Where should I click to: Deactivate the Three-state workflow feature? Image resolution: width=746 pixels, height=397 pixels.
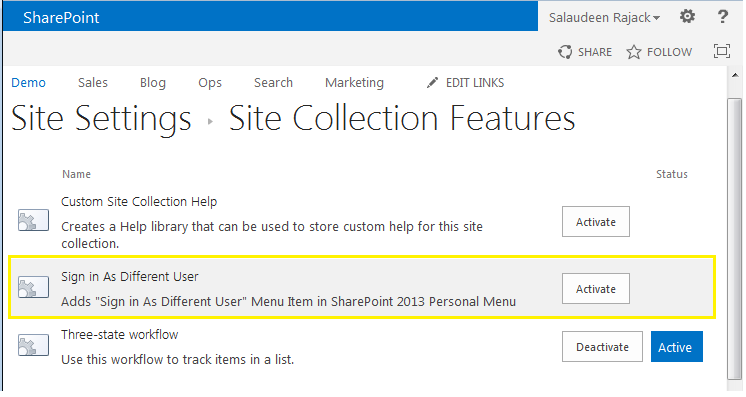[602, 347]
